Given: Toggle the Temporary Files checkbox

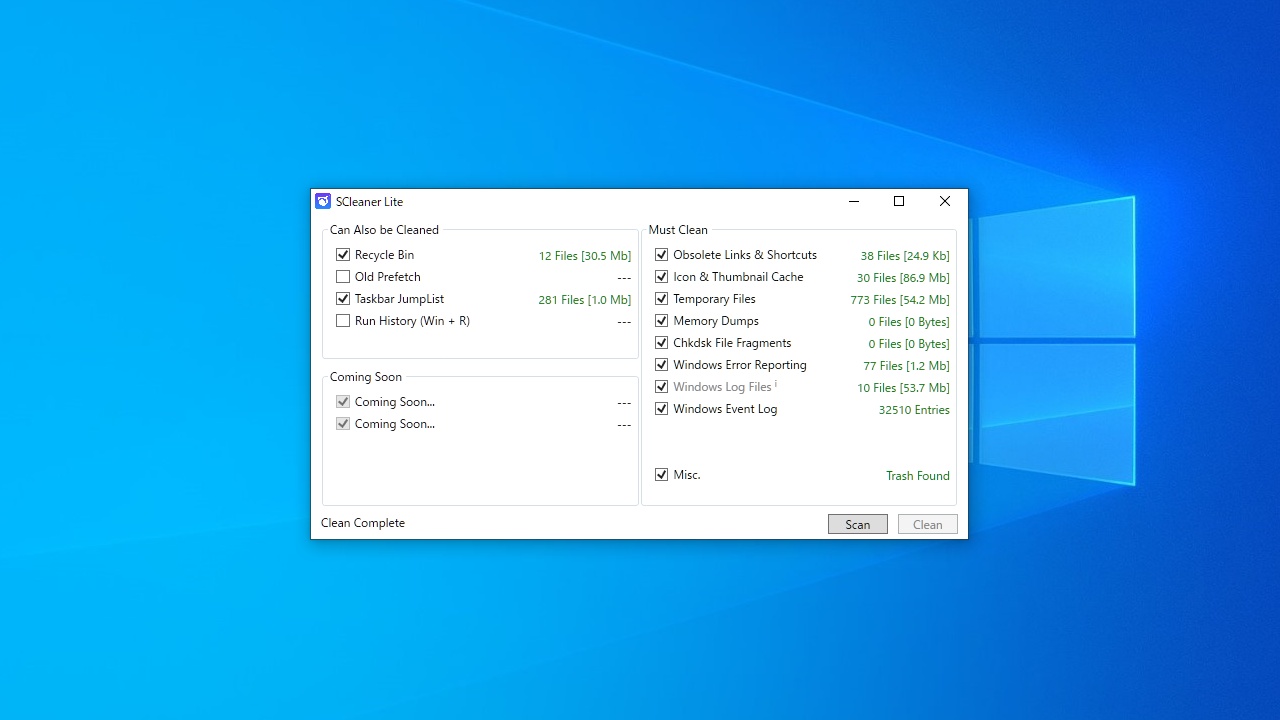Looking at the screenshot, I should coord(661,299).
